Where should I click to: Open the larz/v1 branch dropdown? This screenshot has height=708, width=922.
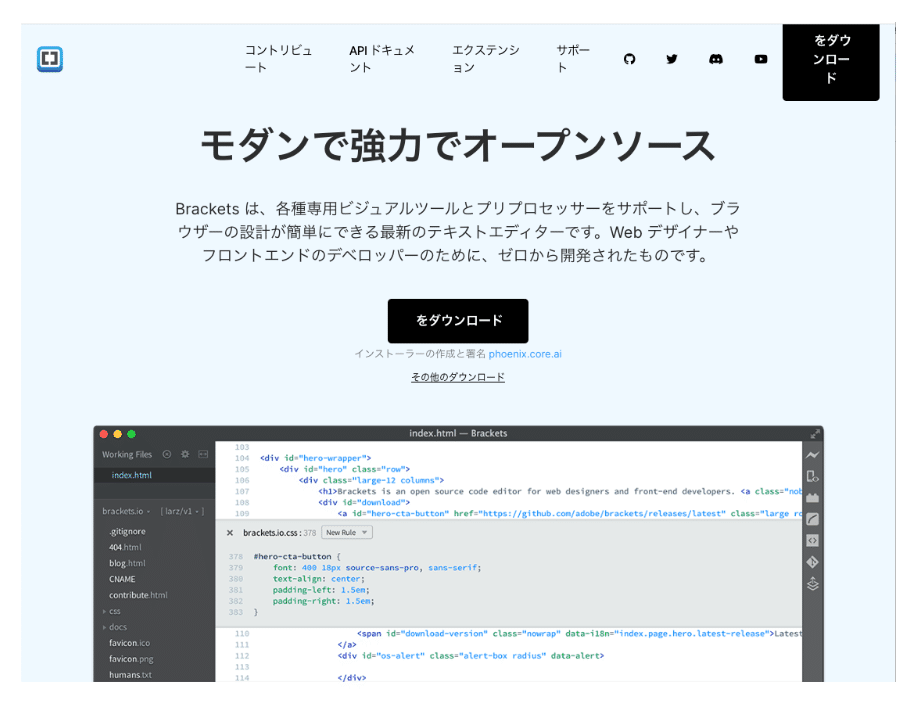coord(182,511)
